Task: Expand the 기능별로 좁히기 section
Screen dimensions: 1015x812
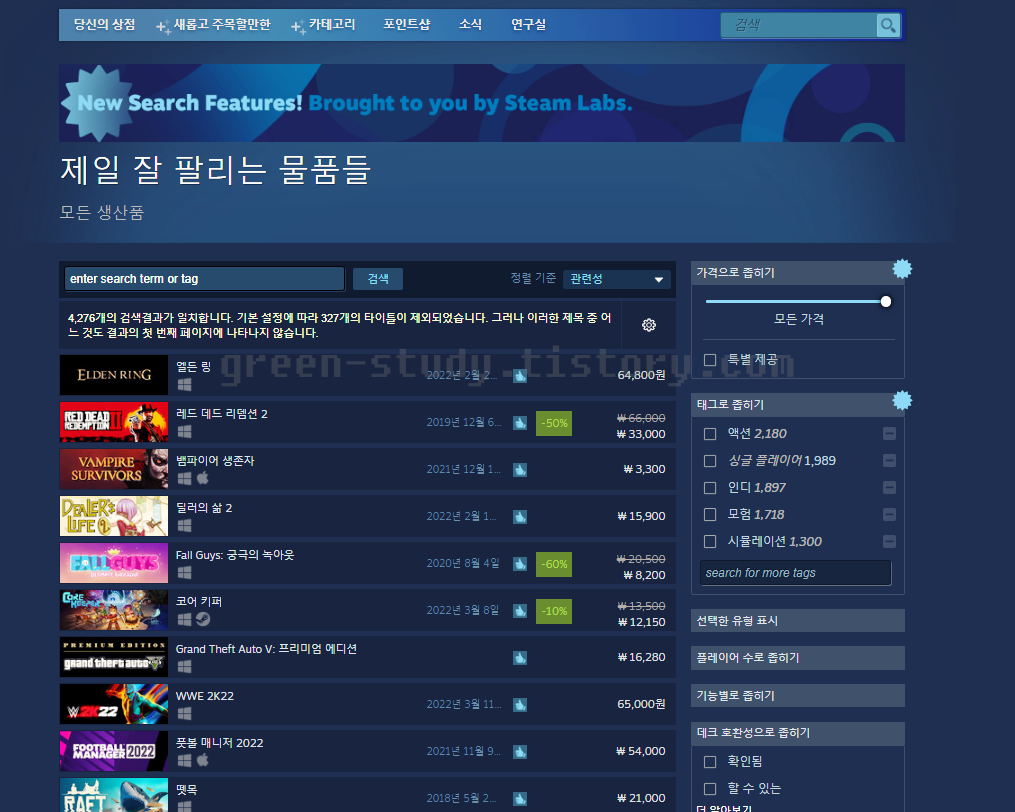Action: [x=798, y=695]
